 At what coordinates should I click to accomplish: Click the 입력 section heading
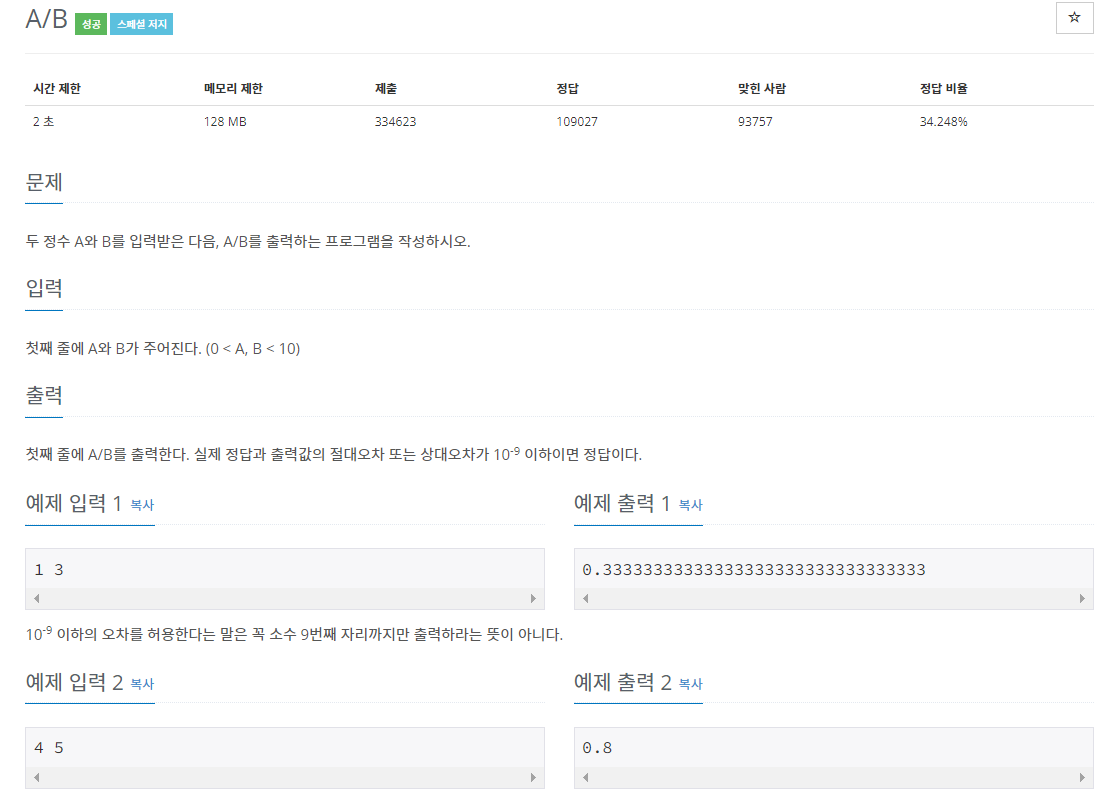click(44, 288)
